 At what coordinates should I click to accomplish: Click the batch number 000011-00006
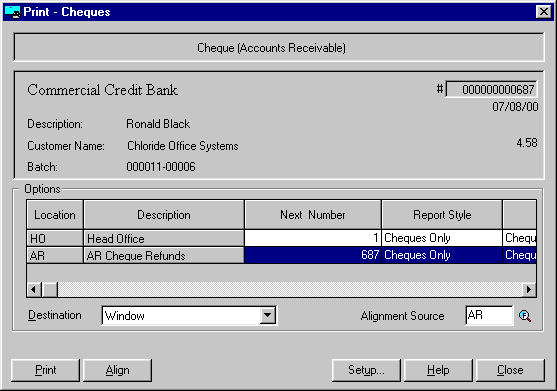click(161, 167)
